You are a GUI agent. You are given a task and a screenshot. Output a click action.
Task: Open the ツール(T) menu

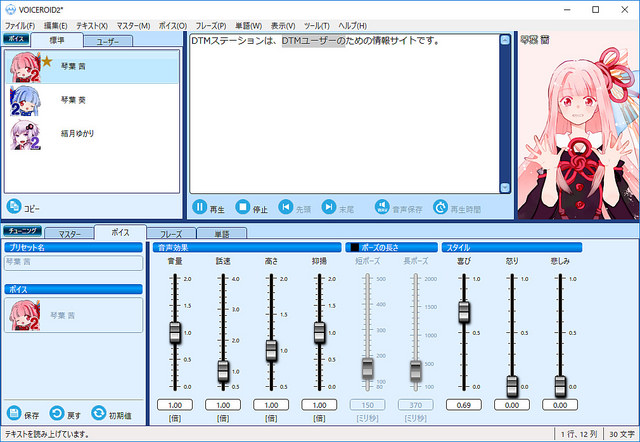click(x=316, y=26)
